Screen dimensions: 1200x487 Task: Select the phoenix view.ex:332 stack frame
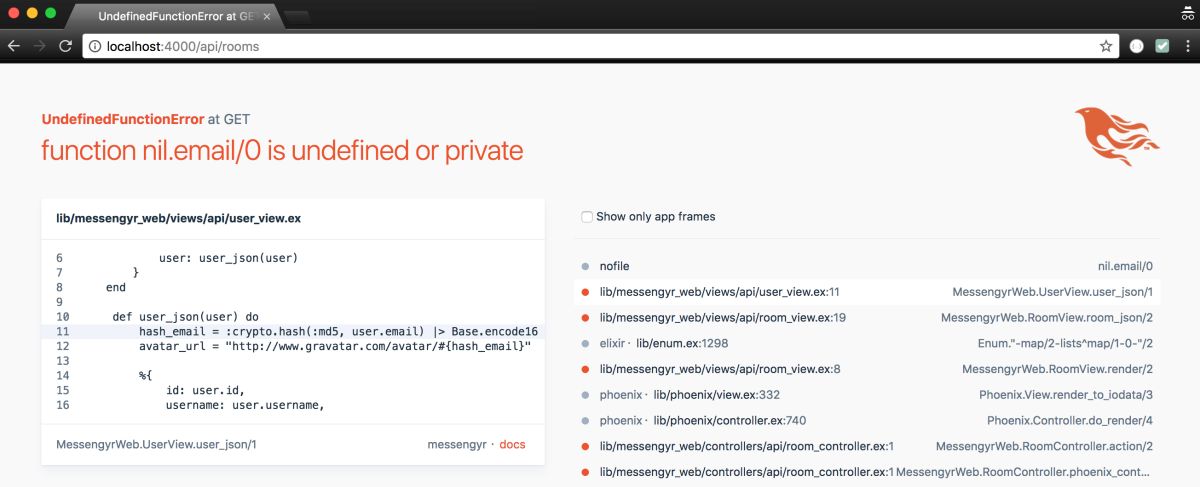866,395
